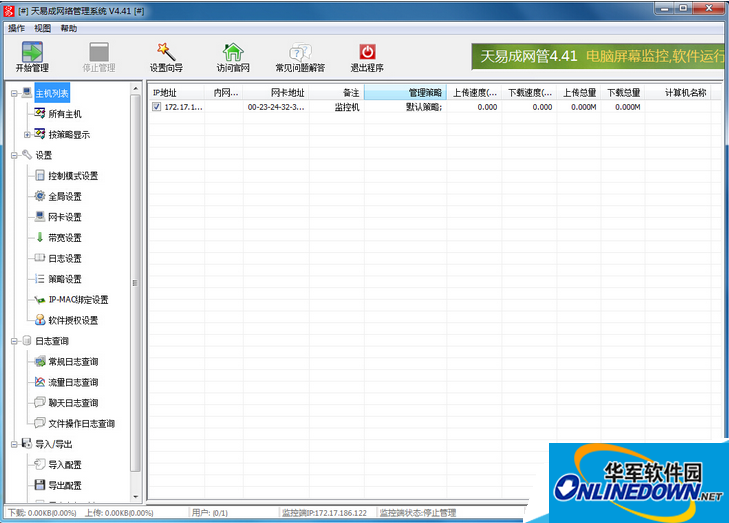Click the 软件授权设置 user icon
The height and width of the screenshot is (523, 729).
(40, 320)
